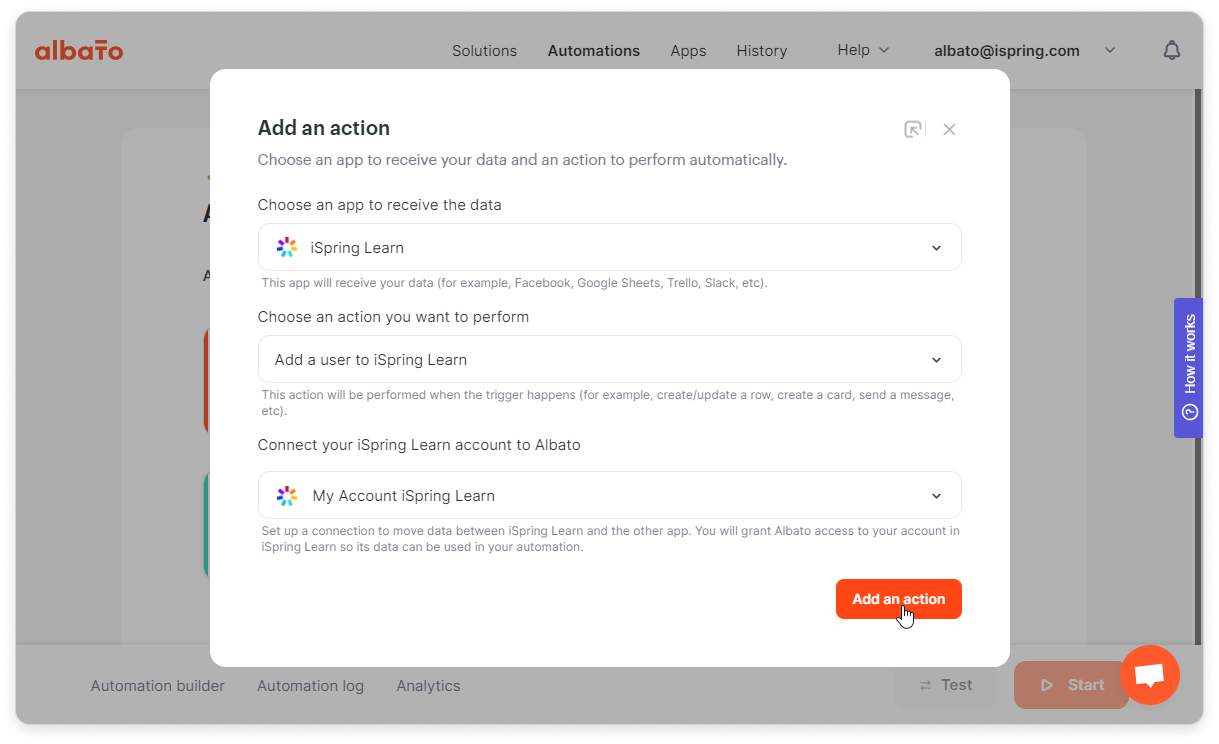Open the orange chat support bubble
This screenshot has width=1219, height=744.
coord(1150,675)
